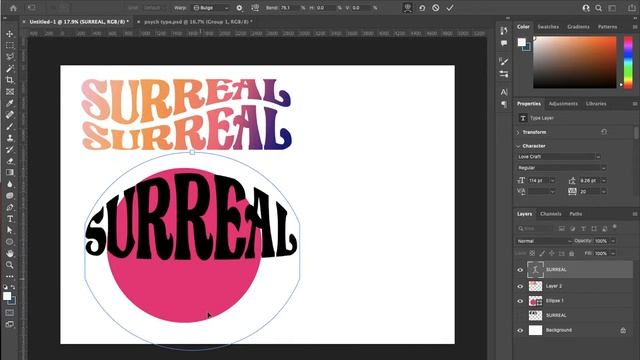
Task: Open the Paragraph panel icon
Action: pyautogui.click(x=504, y=104)
